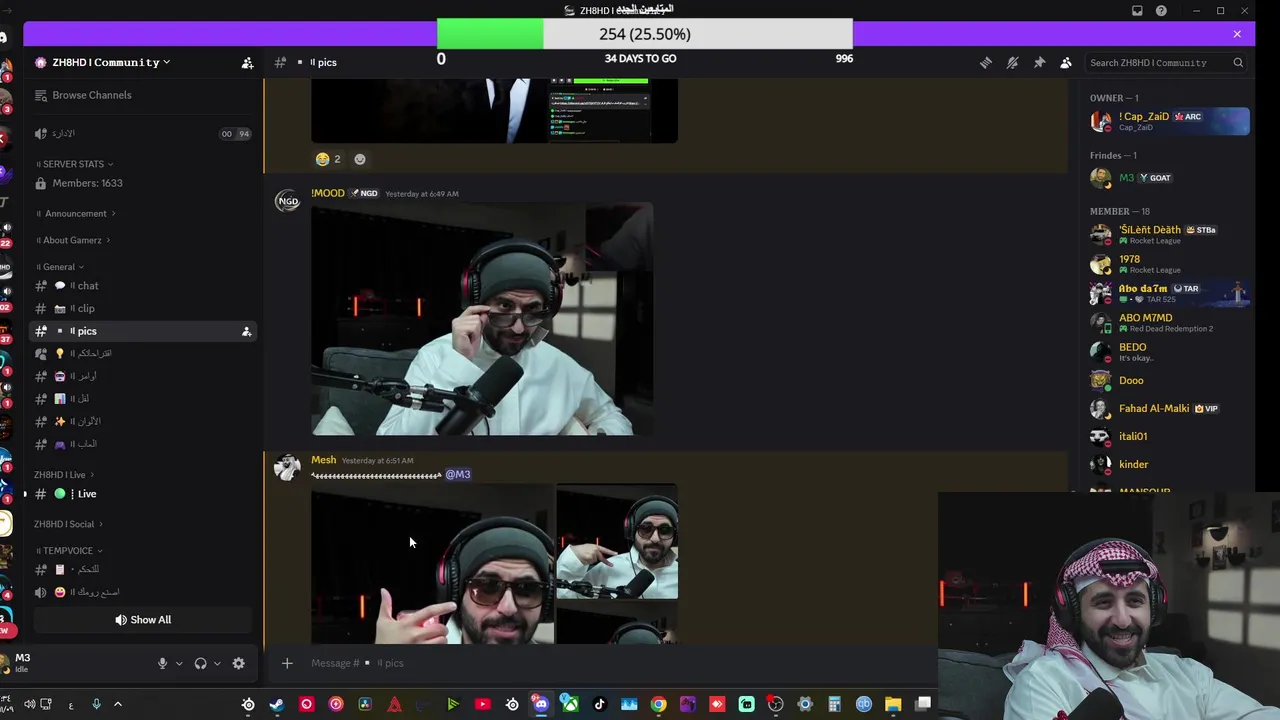
Task: Open Fahad Al-Malki VIP member entry
Action: click(1168, 409)
